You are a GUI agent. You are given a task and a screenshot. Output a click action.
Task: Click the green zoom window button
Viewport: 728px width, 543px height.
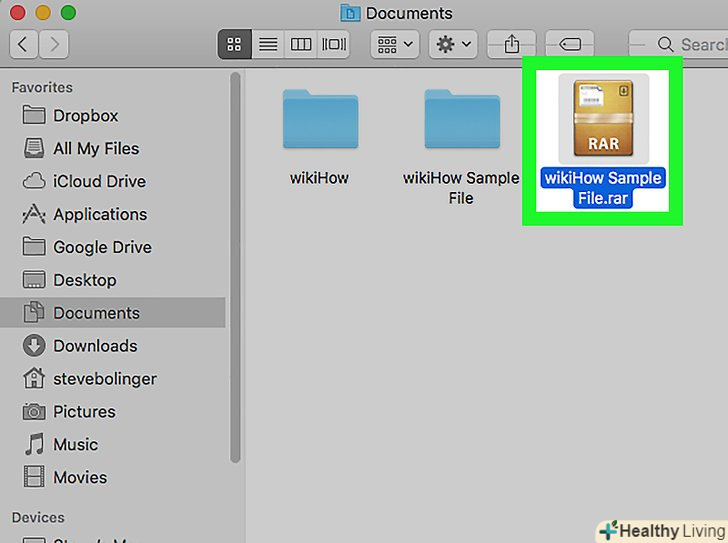point(68,13)
